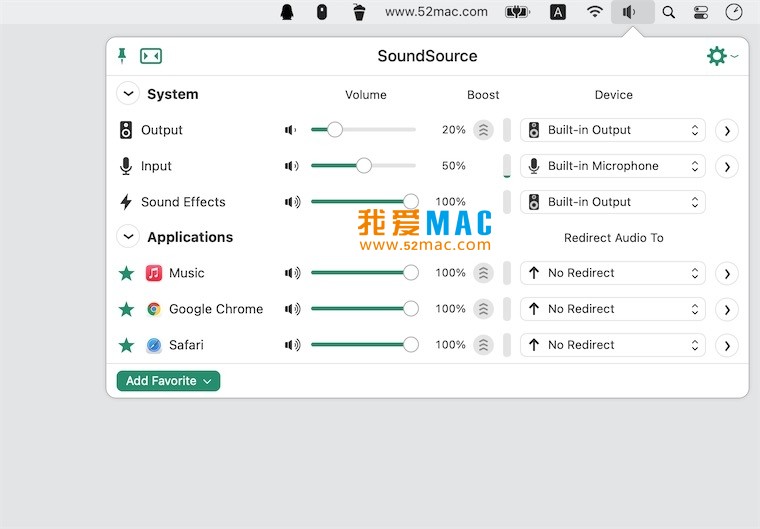Click the Output speaker device icon
Image resolution: width=760 pixels, height=529 pixels.
click(126, 130)
